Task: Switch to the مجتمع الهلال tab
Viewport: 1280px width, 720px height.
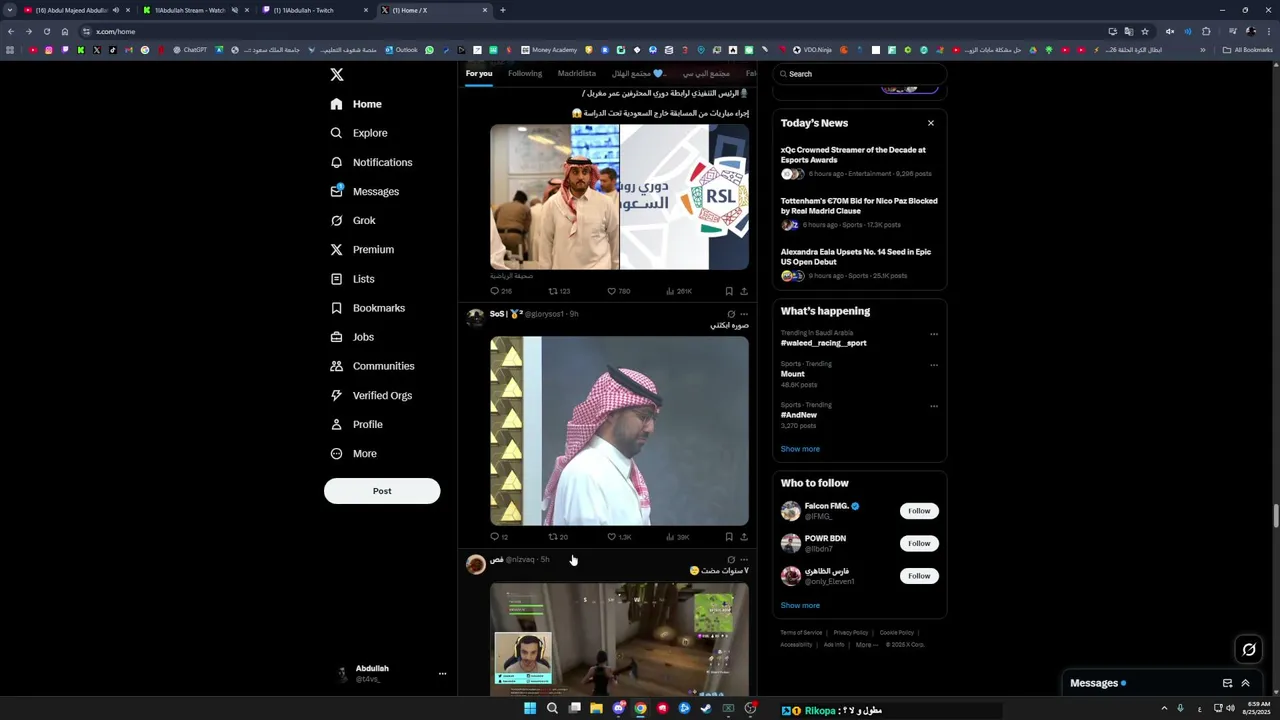Action: pos(638,74)
